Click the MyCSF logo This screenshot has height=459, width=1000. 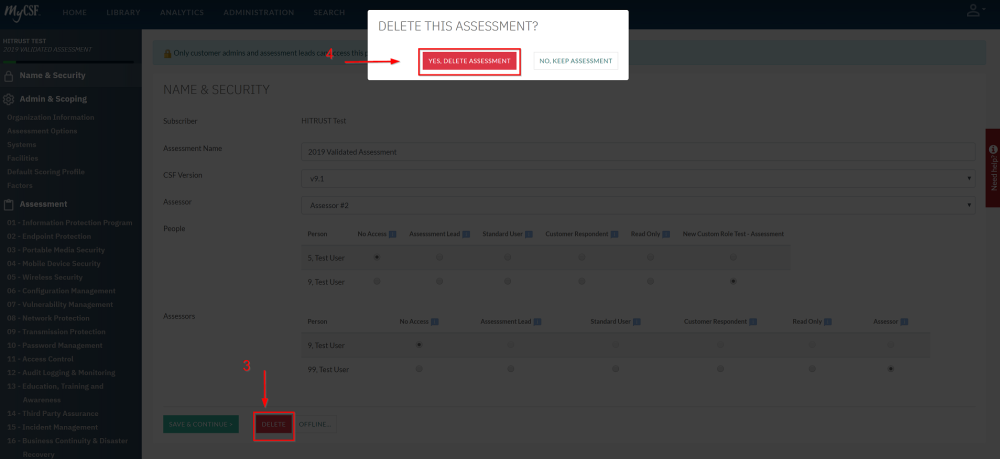point(20,11)
